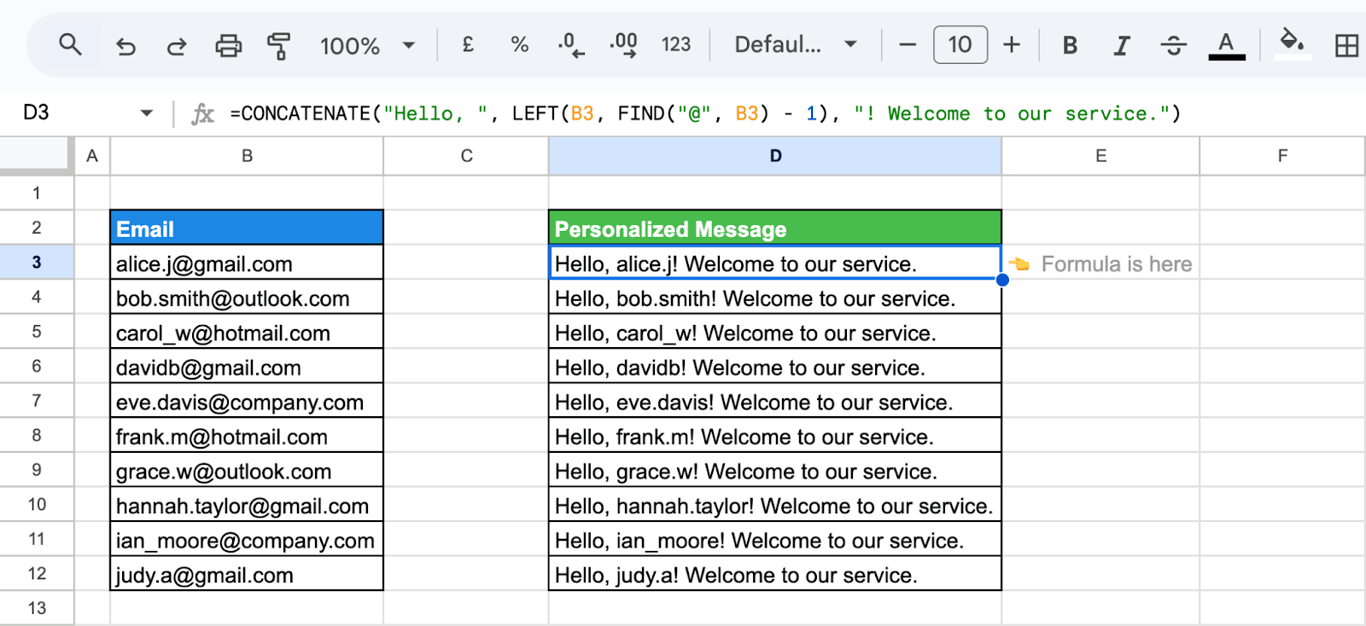Select cell frank.m@hotmail.com
The image size is (1366, 626).
coord(247,435)
